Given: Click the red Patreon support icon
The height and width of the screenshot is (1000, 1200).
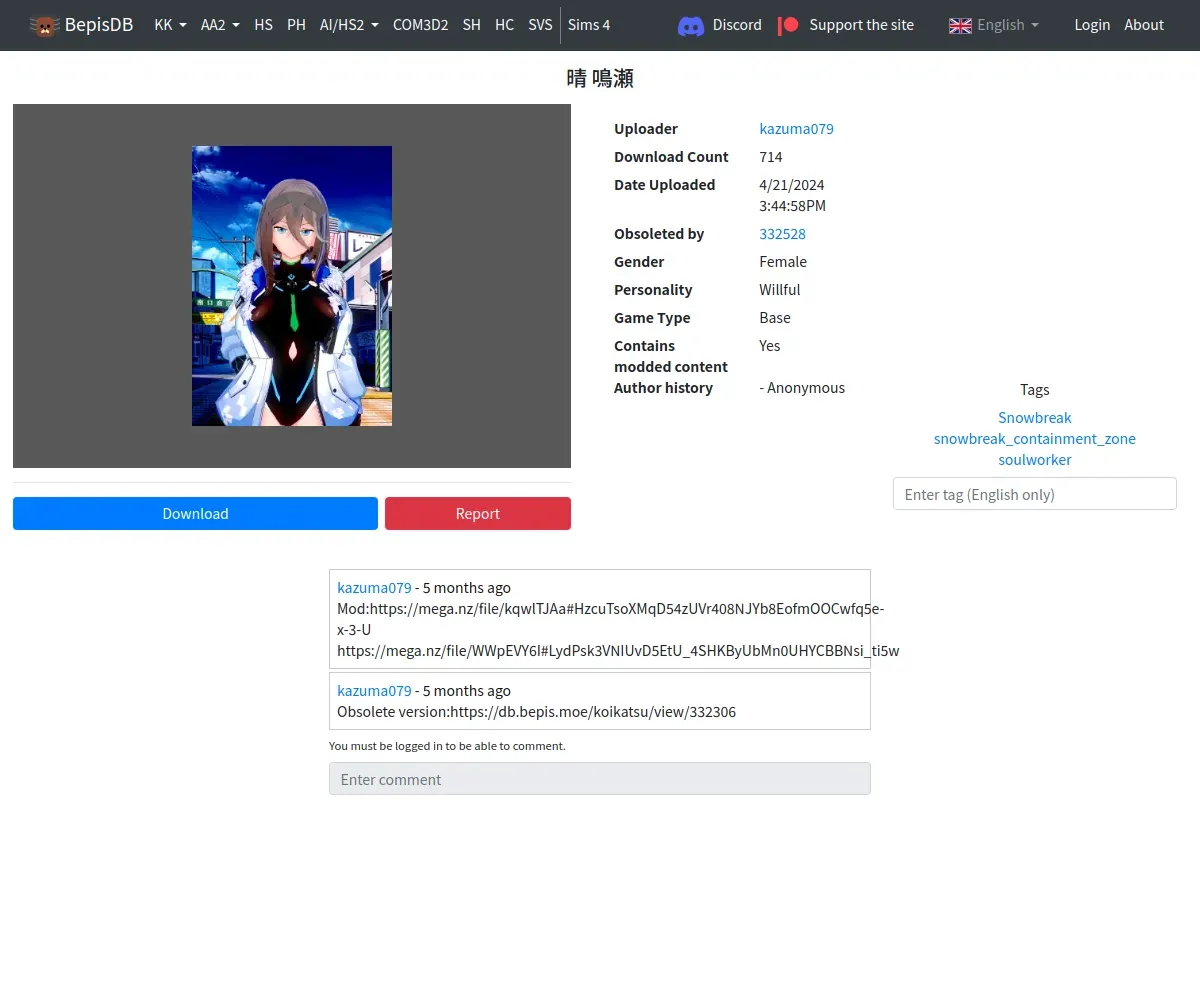Looking at the screenshot, I should coord(789,25).
